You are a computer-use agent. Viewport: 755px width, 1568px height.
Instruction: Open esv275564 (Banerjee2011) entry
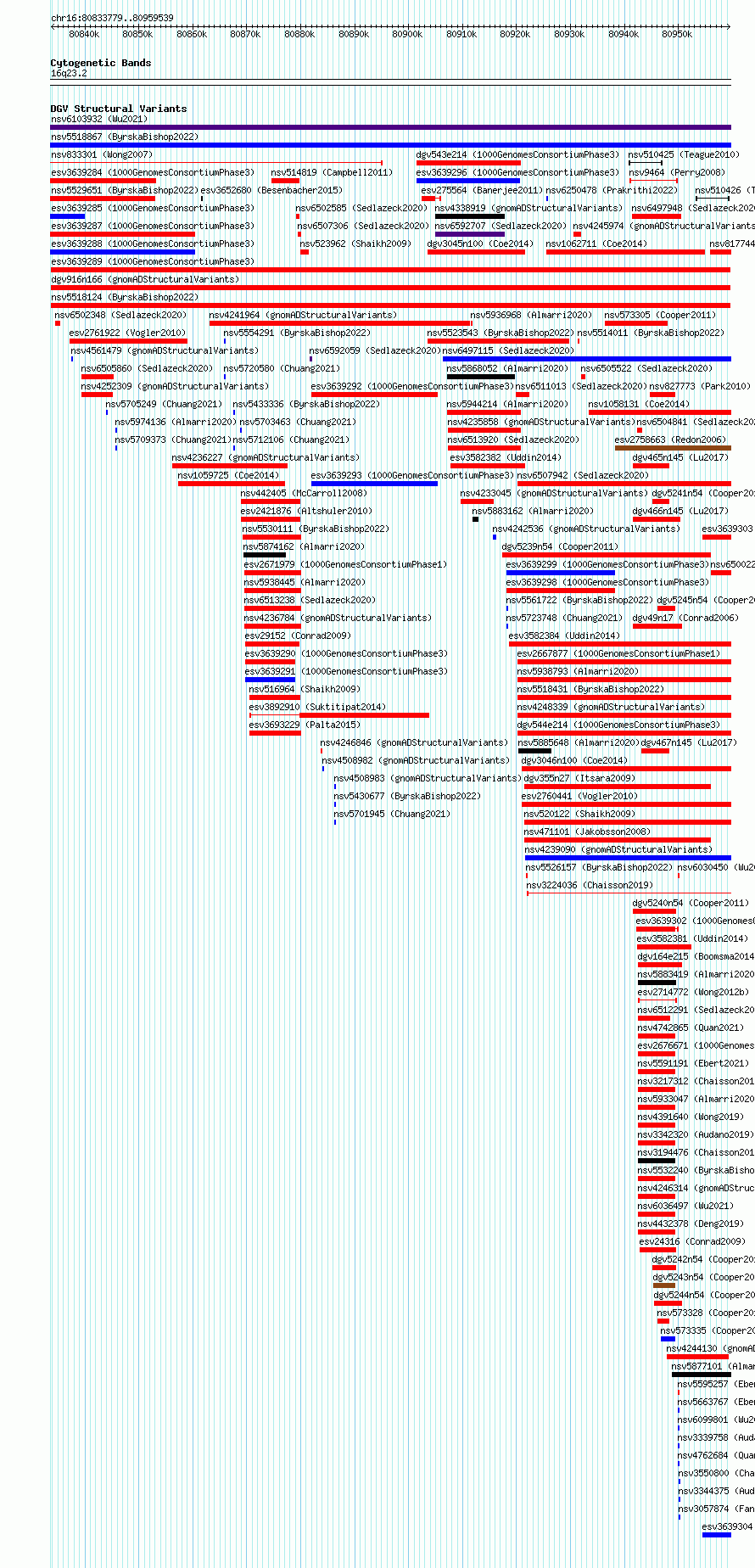482,190
